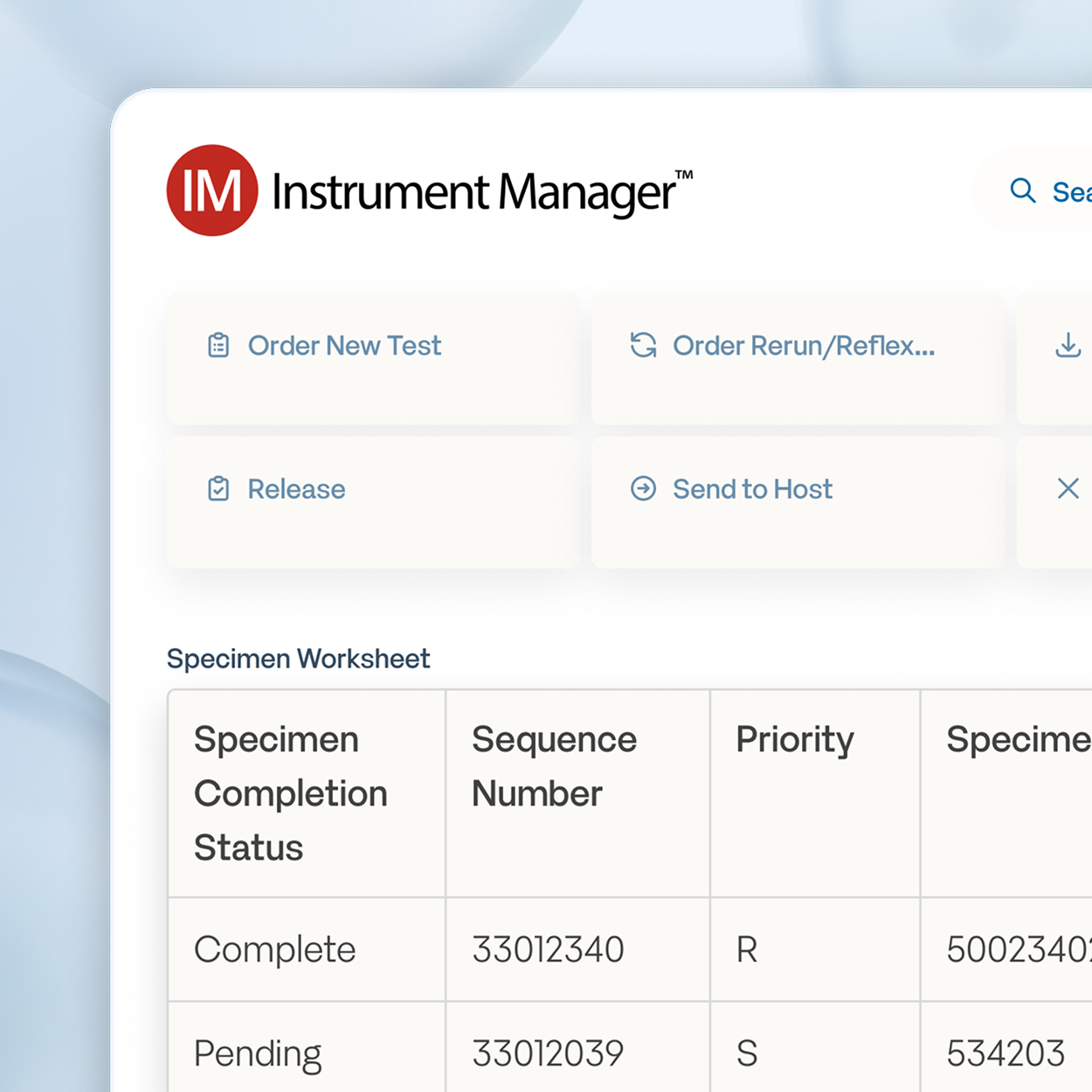Select the Priority column header
This screenshot has width=1092, height=1092.
click(794, 740)
